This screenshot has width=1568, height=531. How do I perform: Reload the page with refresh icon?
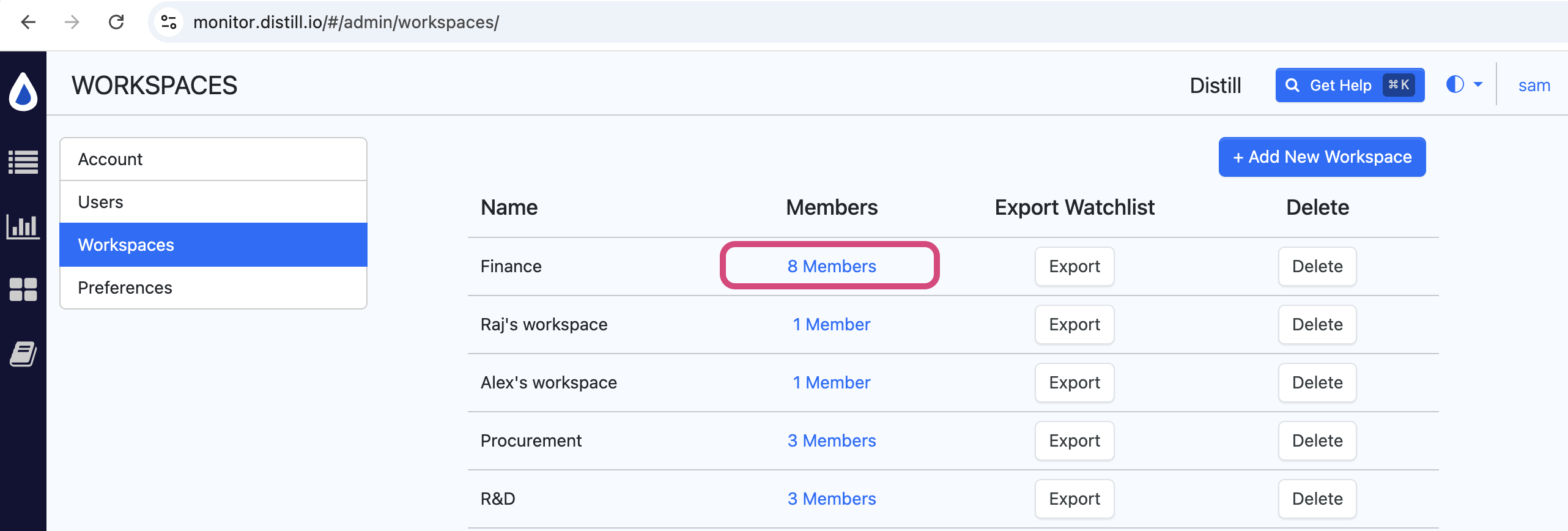click(x=116, y=23)
